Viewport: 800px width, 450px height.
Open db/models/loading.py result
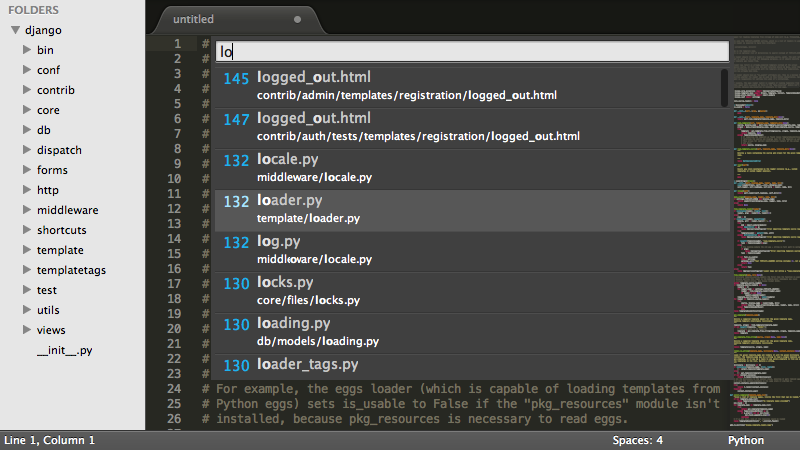pyautogui.click(x=472, y=333)
